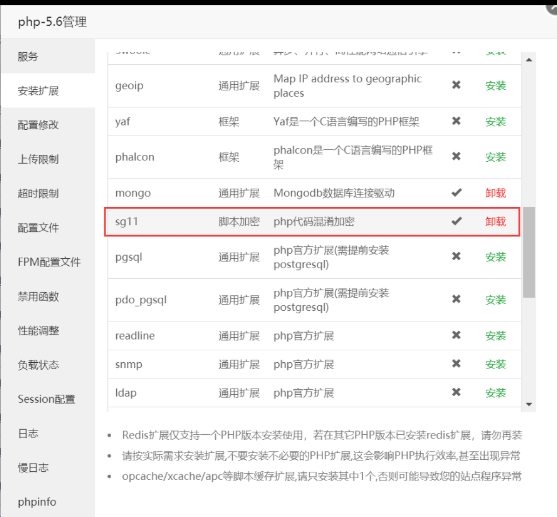
Task: Install the geoip extension
Action: [496, 86]
